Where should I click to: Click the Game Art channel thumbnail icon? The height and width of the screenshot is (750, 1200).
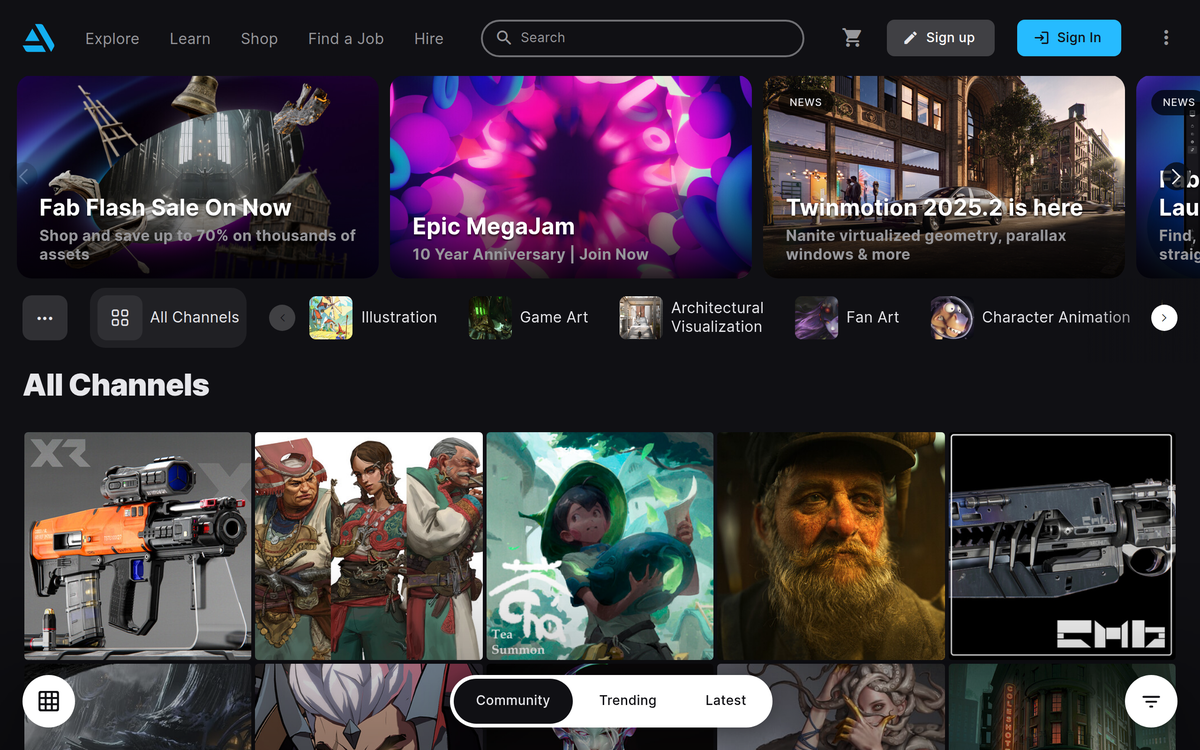coord(490,318)
